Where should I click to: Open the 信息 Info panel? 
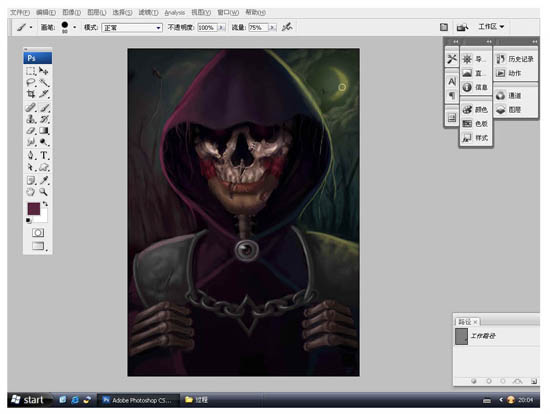click(476, 87)
